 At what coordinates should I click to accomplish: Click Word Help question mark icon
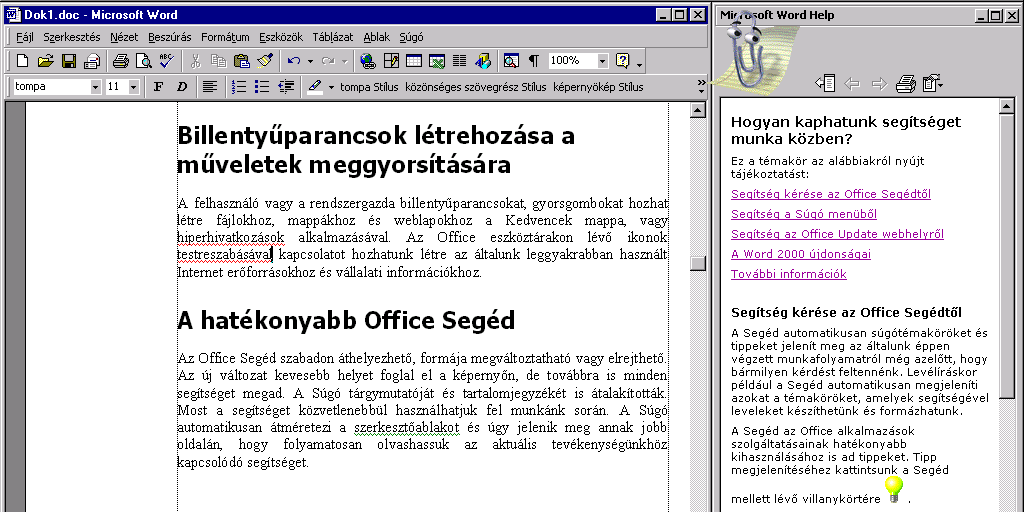click(622, 61)
